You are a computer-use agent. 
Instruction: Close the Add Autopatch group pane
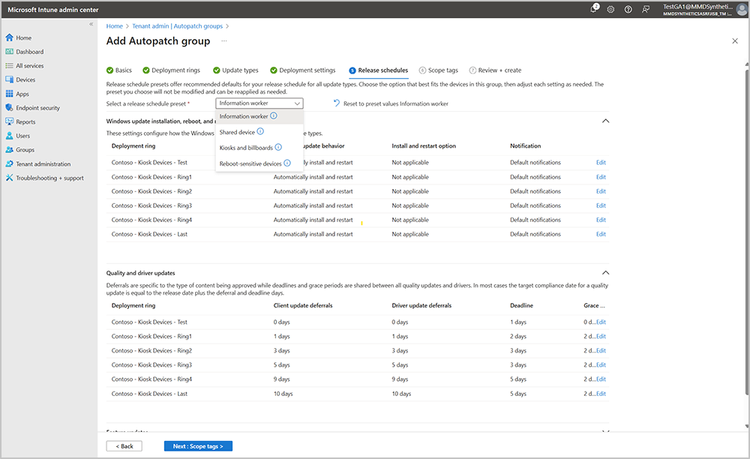coord(735,41)
